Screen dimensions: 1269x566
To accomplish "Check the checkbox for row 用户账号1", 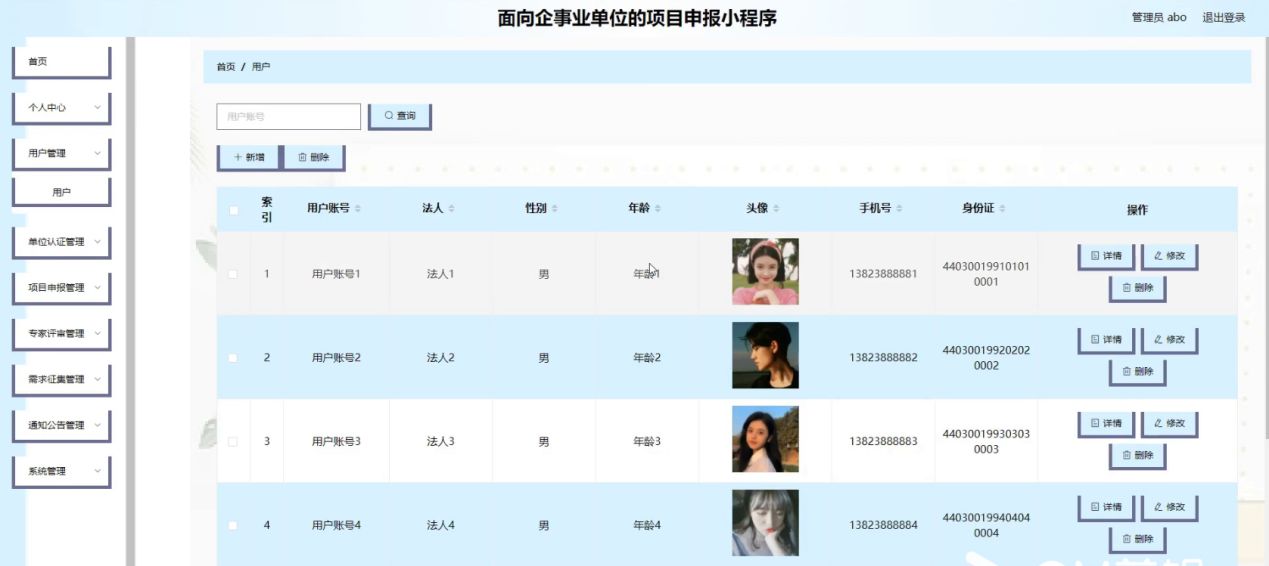I will (x=233, y=274).
